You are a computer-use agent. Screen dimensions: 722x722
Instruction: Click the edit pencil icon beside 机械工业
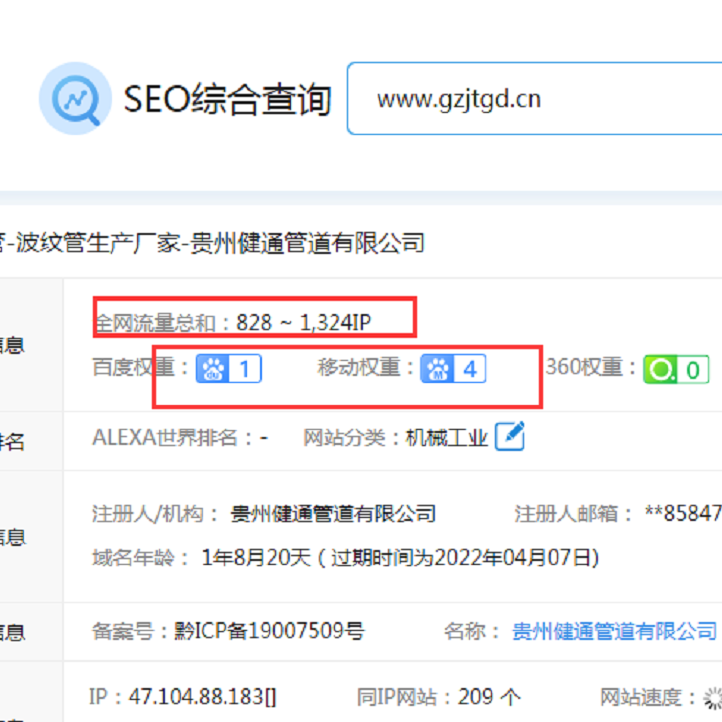pos(510,436)
